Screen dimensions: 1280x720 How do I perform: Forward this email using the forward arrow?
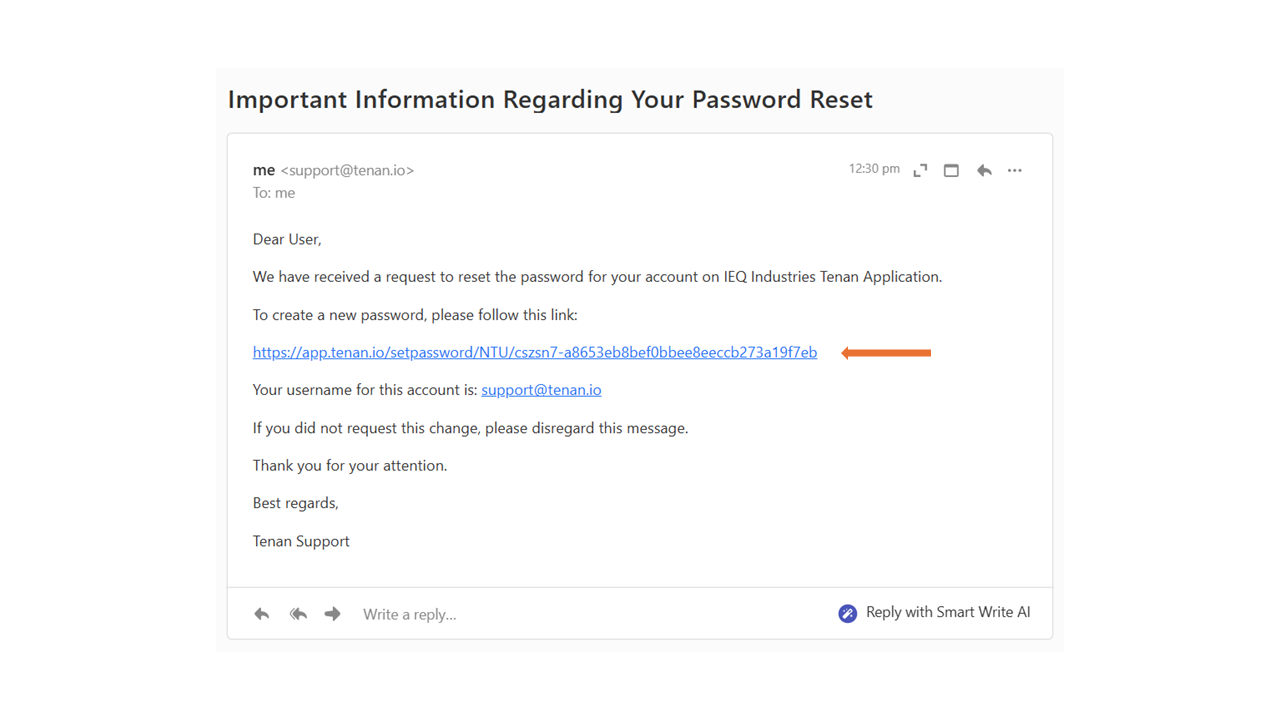coord(332,614)
